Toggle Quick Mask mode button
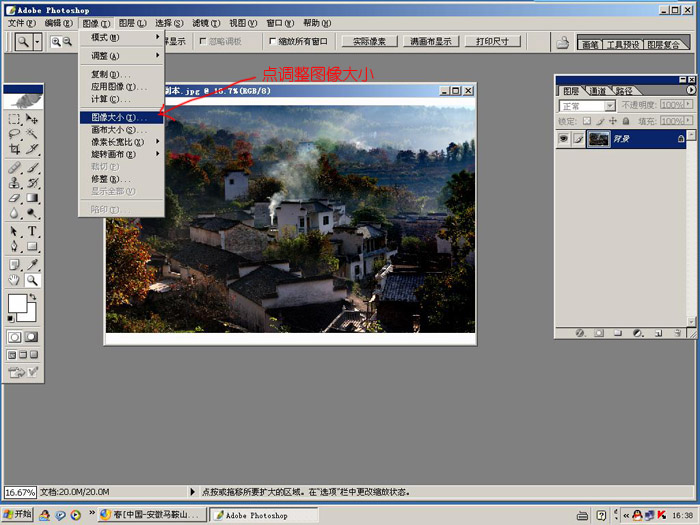The width and height of the screenshot is (700, 525). click(x=32, y=338)
